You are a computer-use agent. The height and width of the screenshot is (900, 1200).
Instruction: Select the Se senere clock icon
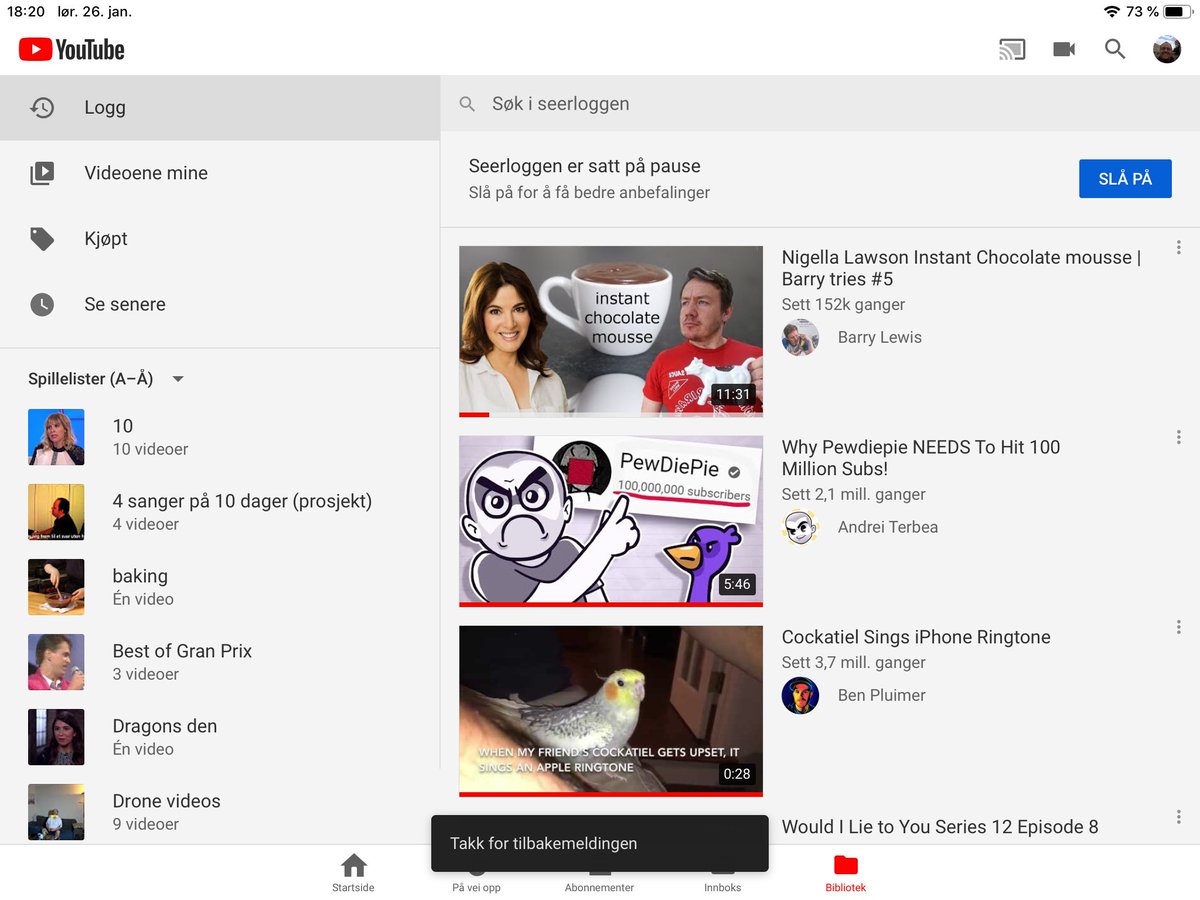[42, 304]
